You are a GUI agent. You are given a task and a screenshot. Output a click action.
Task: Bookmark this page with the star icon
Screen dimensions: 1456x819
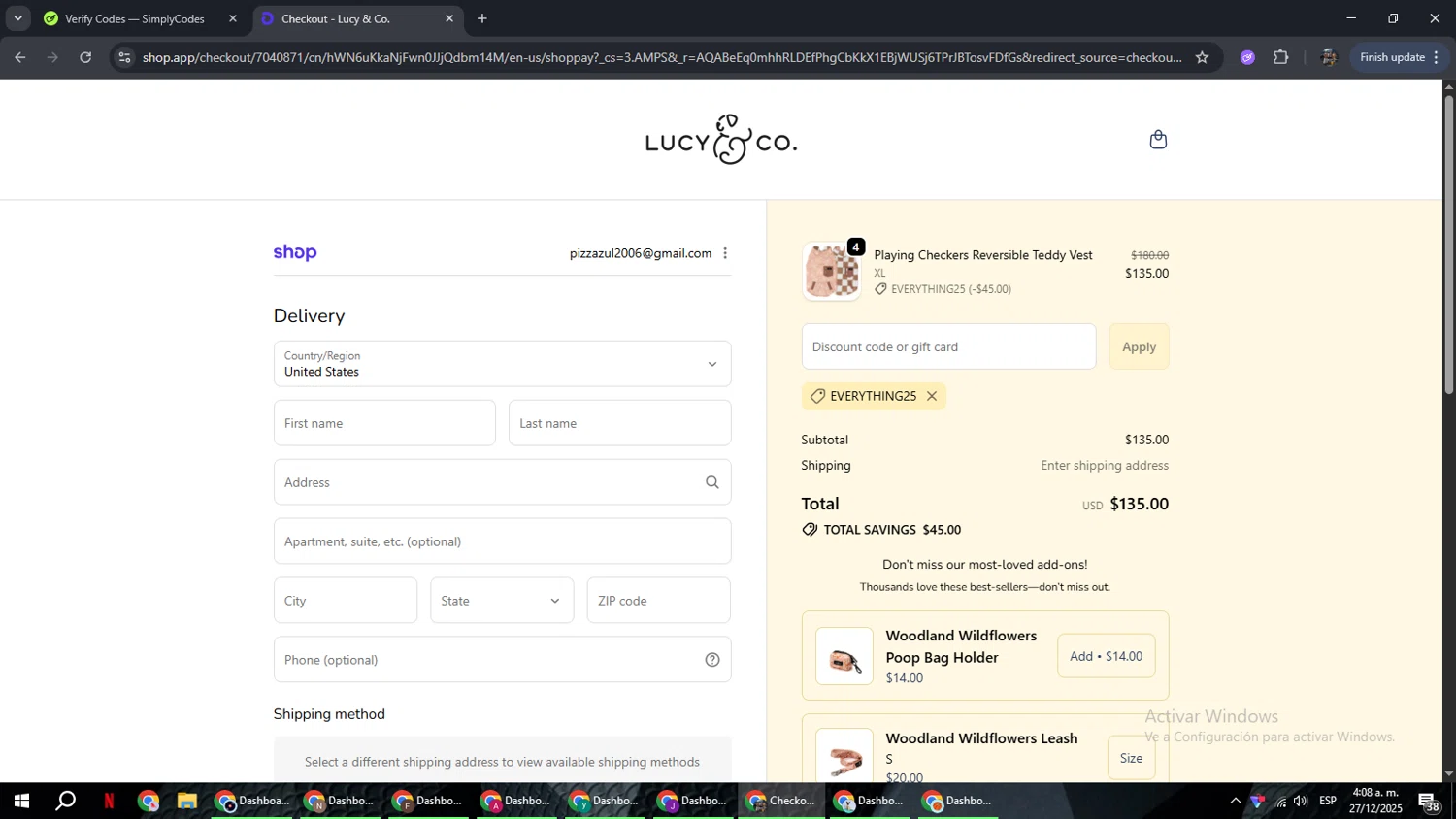[1202, 57]
